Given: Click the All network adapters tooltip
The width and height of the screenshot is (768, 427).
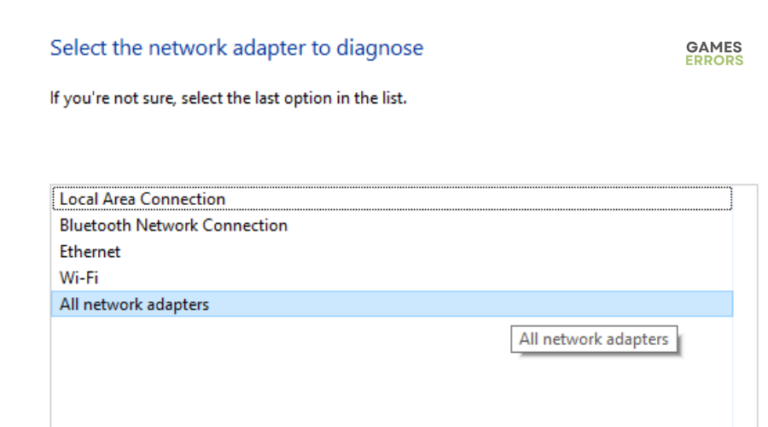Looking at the screenshot, I should point(593,339).
